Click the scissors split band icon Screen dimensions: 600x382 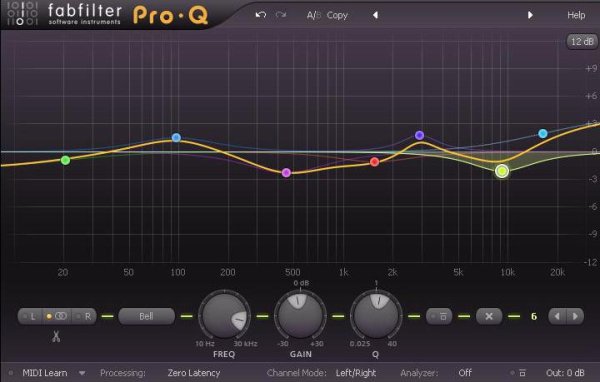point(56,336)
